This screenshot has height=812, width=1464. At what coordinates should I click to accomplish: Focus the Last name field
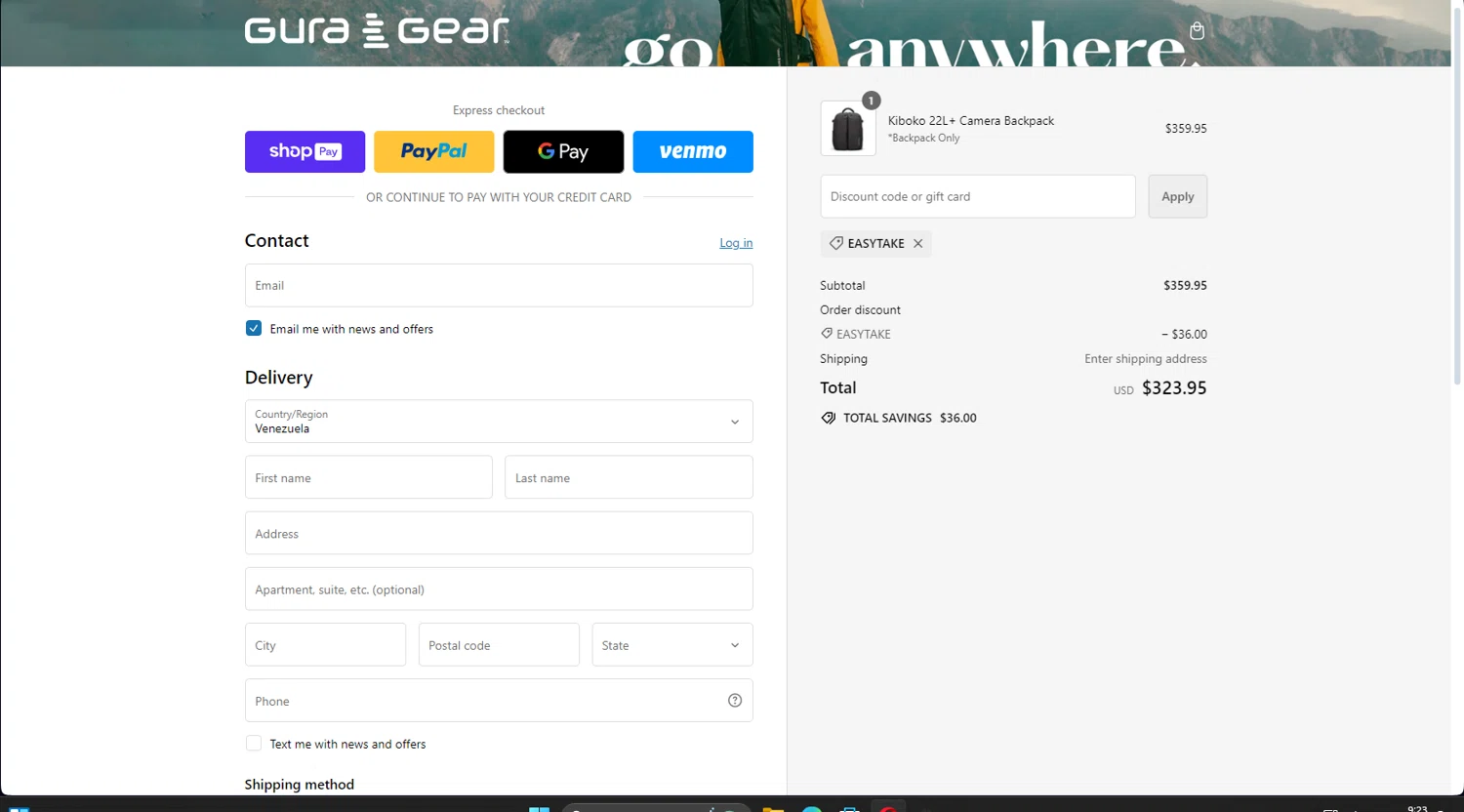pyautogui.click(x=629, y=478)
